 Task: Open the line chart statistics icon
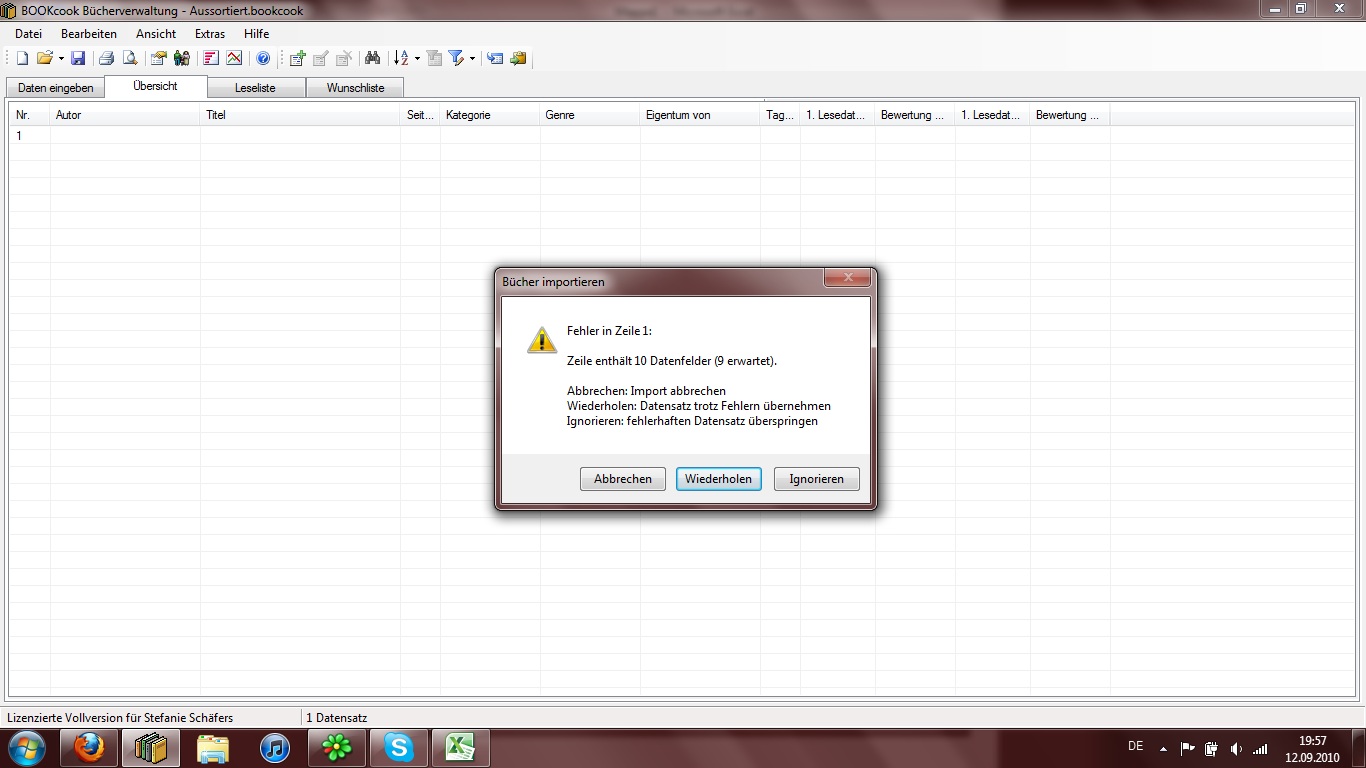click(234, 59)
